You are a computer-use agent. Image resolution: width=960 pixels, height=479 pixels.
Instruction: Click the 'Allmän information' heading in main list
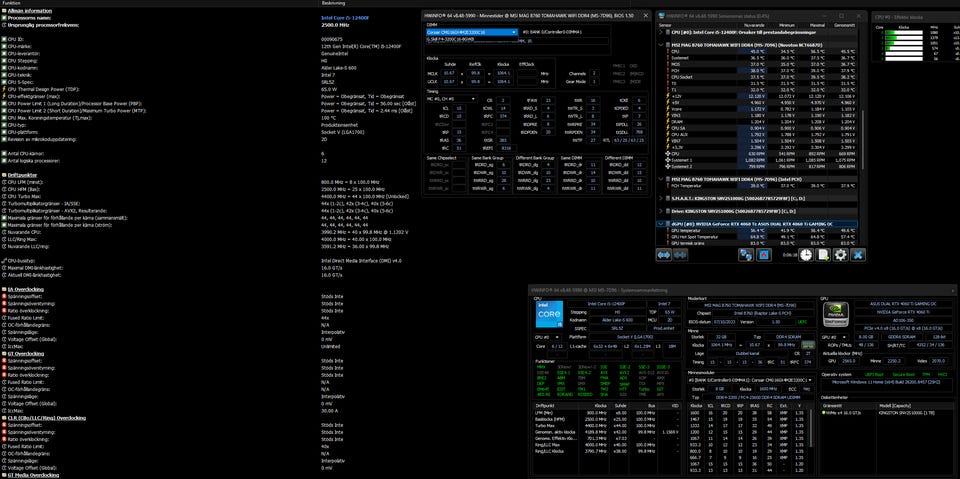[x=29, y=11]
